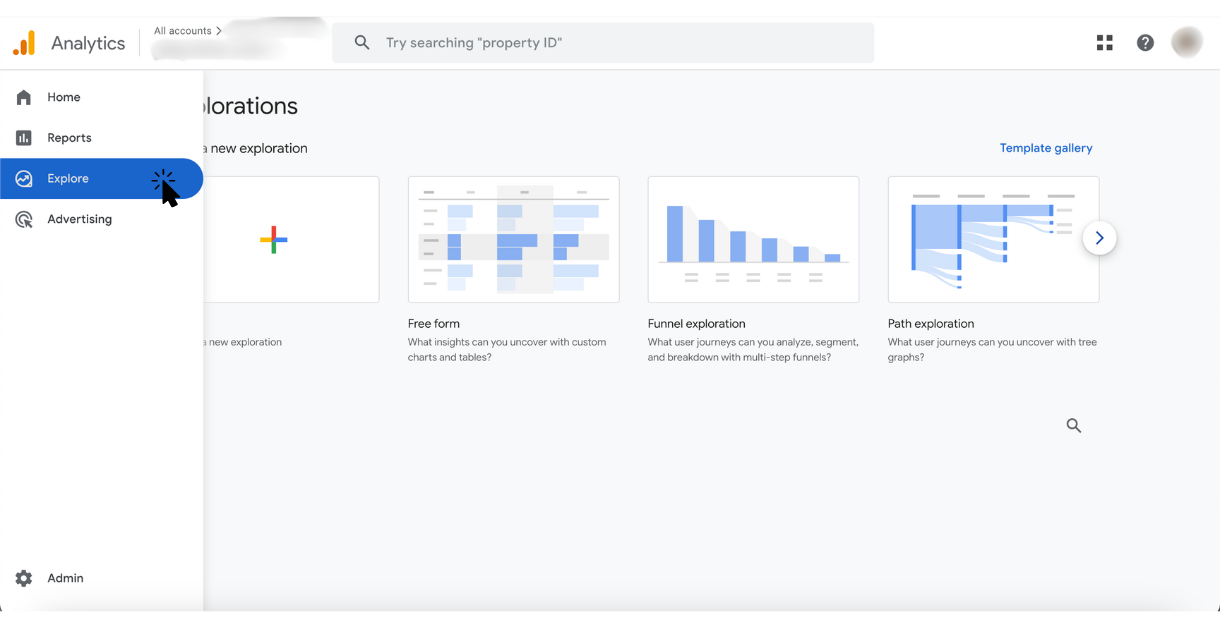This screenshot has height=627, width=1220.
Task: Choose the Funnel exploration chart thumbnail
Action: (x=753, y=239)
